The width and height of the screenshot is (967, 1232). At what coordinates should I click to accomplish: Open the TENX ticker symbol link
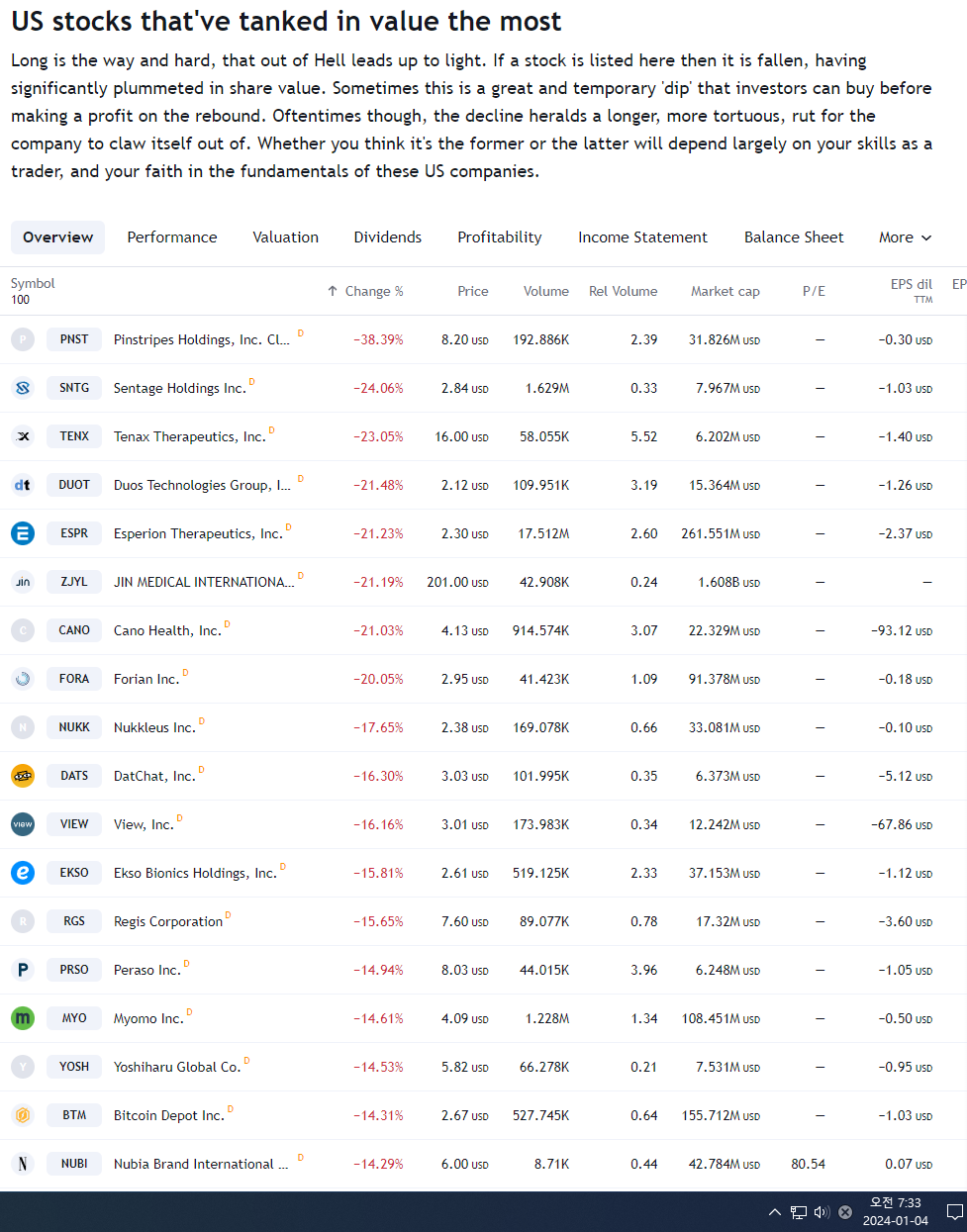click(x=74, y=436)
